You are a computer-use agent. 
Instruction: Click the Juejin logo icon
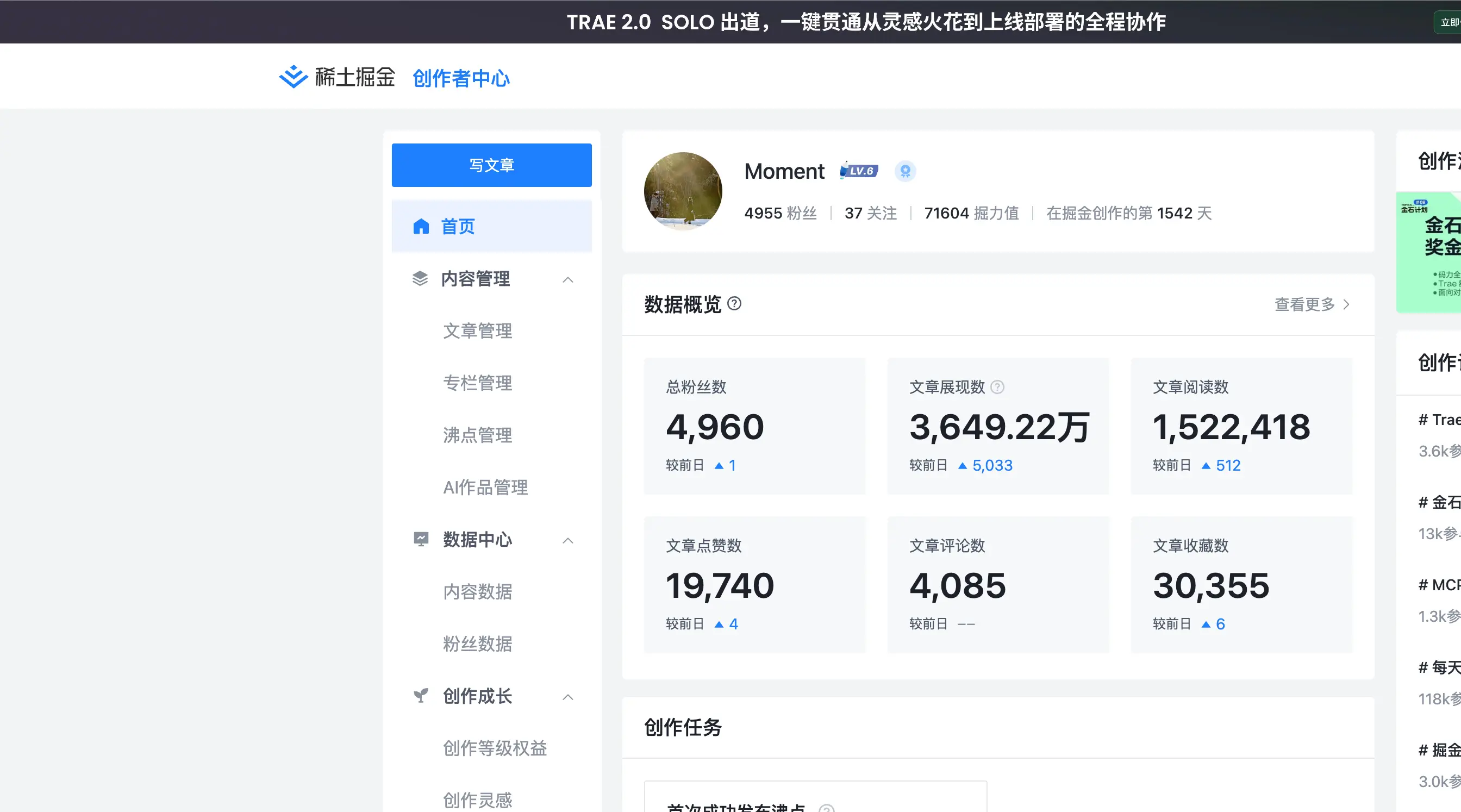[x=293, y=77]
